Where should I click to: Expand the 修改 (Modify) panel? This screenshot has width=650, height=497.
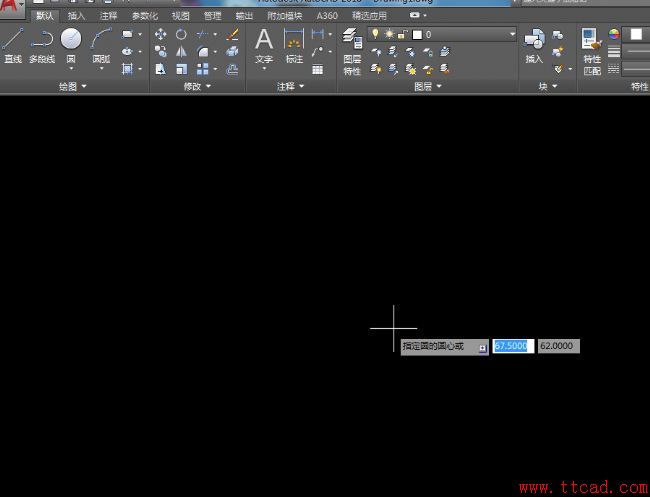pyautogui.click(x=197, y=86)
